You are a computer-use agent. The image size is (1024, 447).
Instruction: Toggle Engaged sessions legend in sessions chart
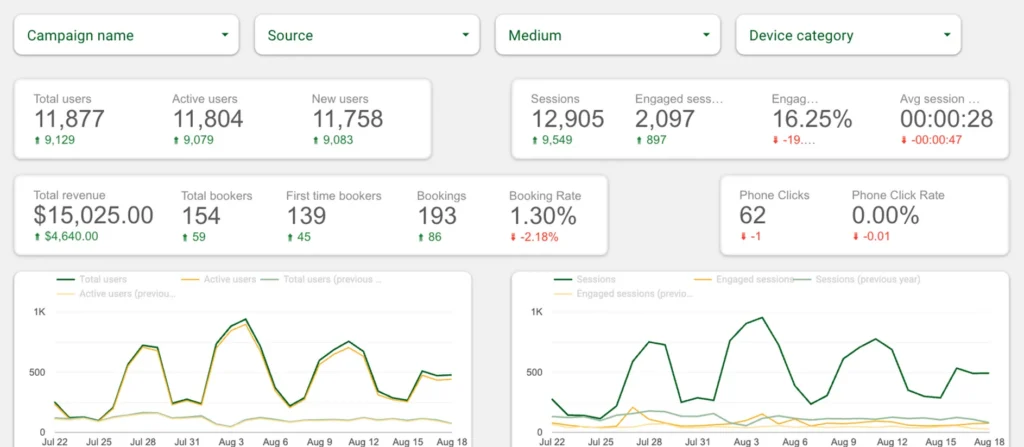[x=744, y=280]
